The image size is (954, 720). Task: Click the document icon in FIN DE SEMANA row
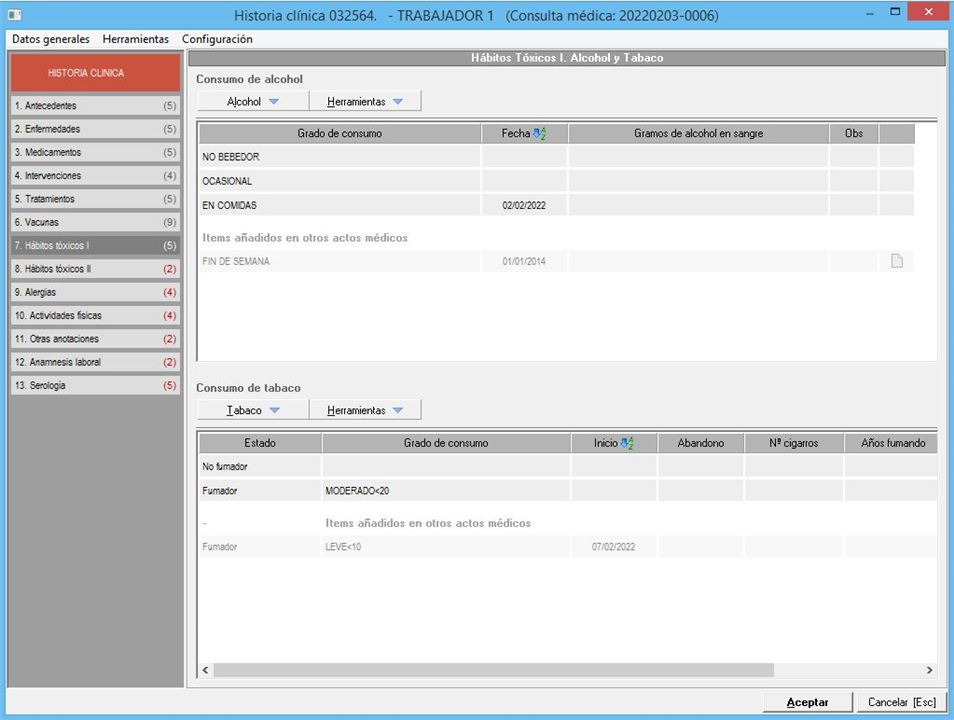coord(897,262)
